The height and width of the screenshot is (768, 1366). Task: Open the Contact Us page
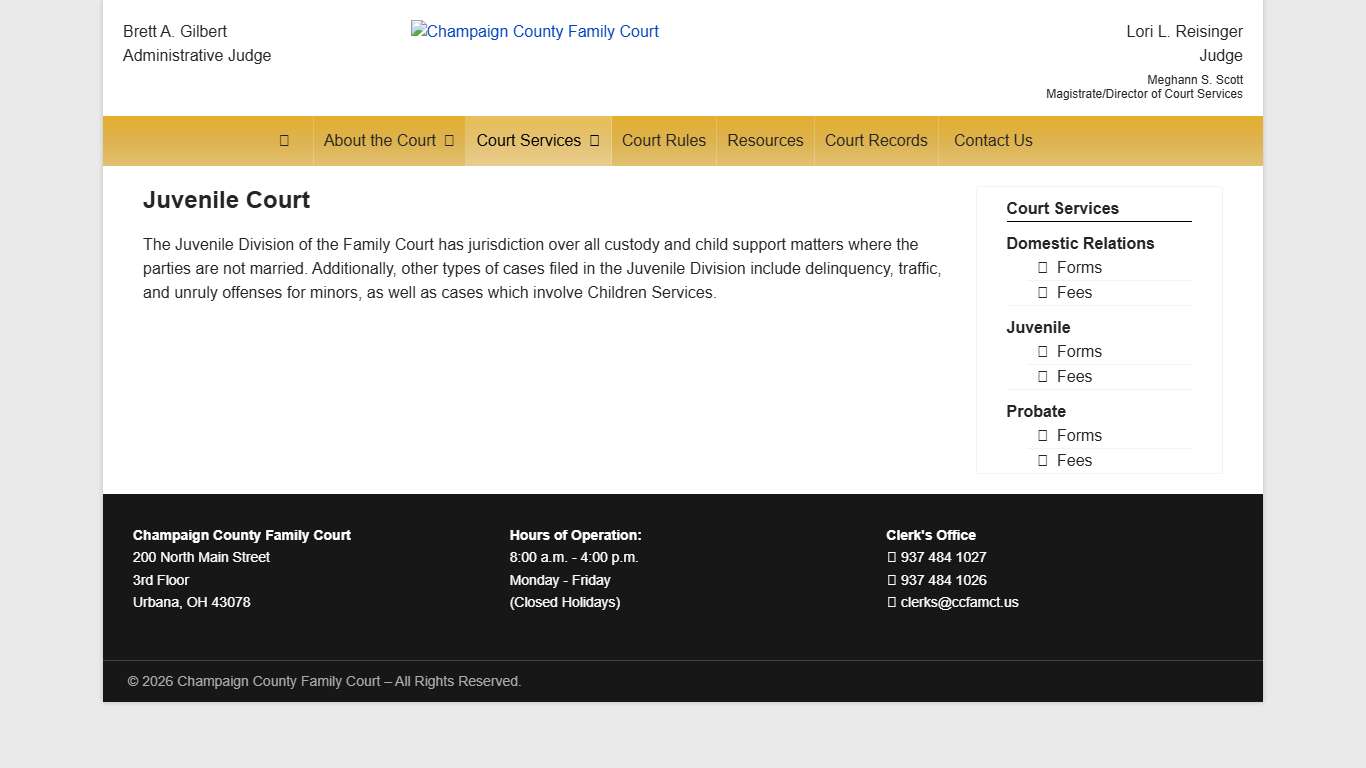click(992, 141)
